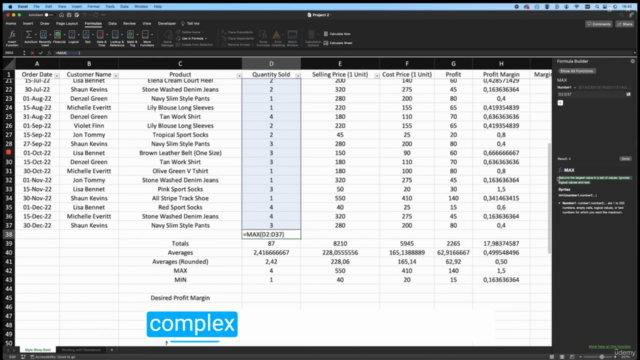Open the Selling Price filter dropdown
The height and width of the screenshot is (360, 640).
377,76
